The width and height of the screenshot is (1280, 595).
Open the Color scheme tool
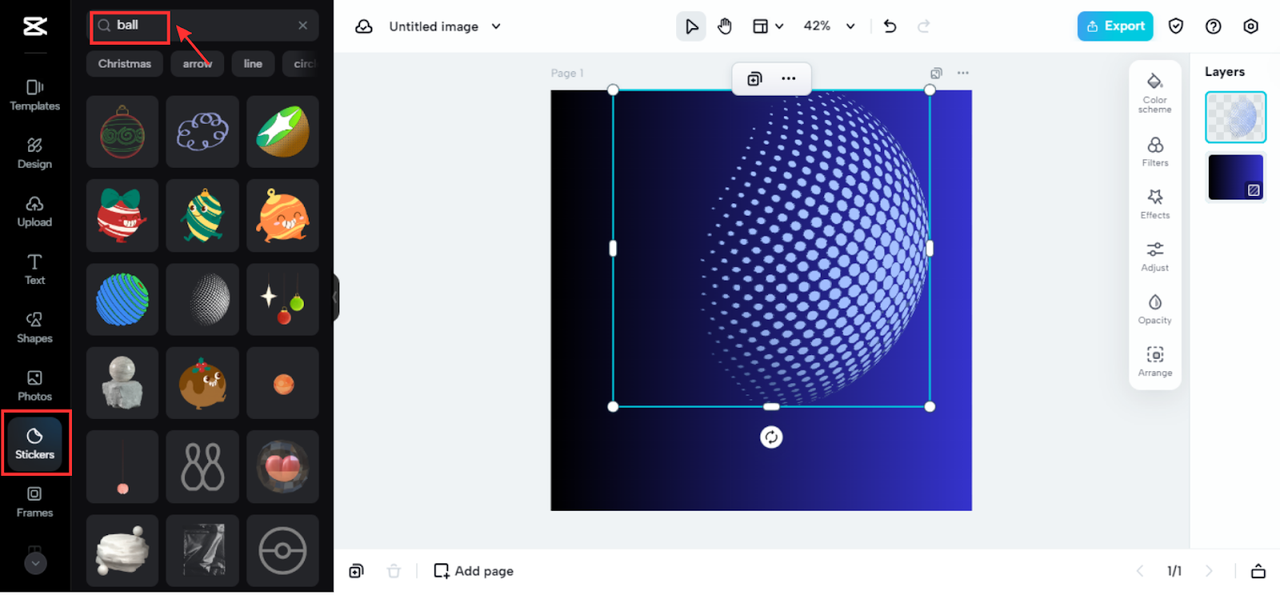pos(1155,91)
